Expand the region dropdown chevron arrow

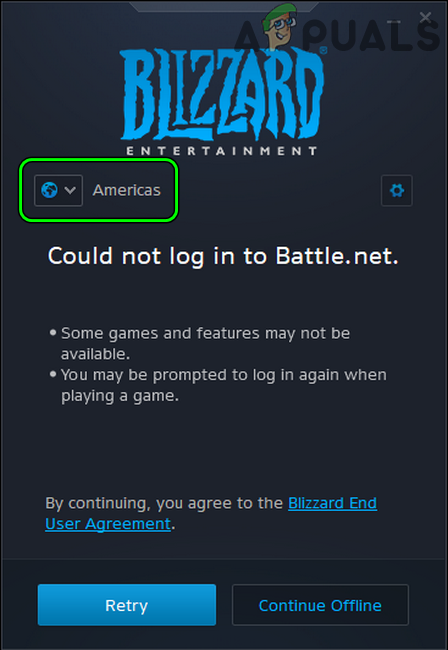70,190
